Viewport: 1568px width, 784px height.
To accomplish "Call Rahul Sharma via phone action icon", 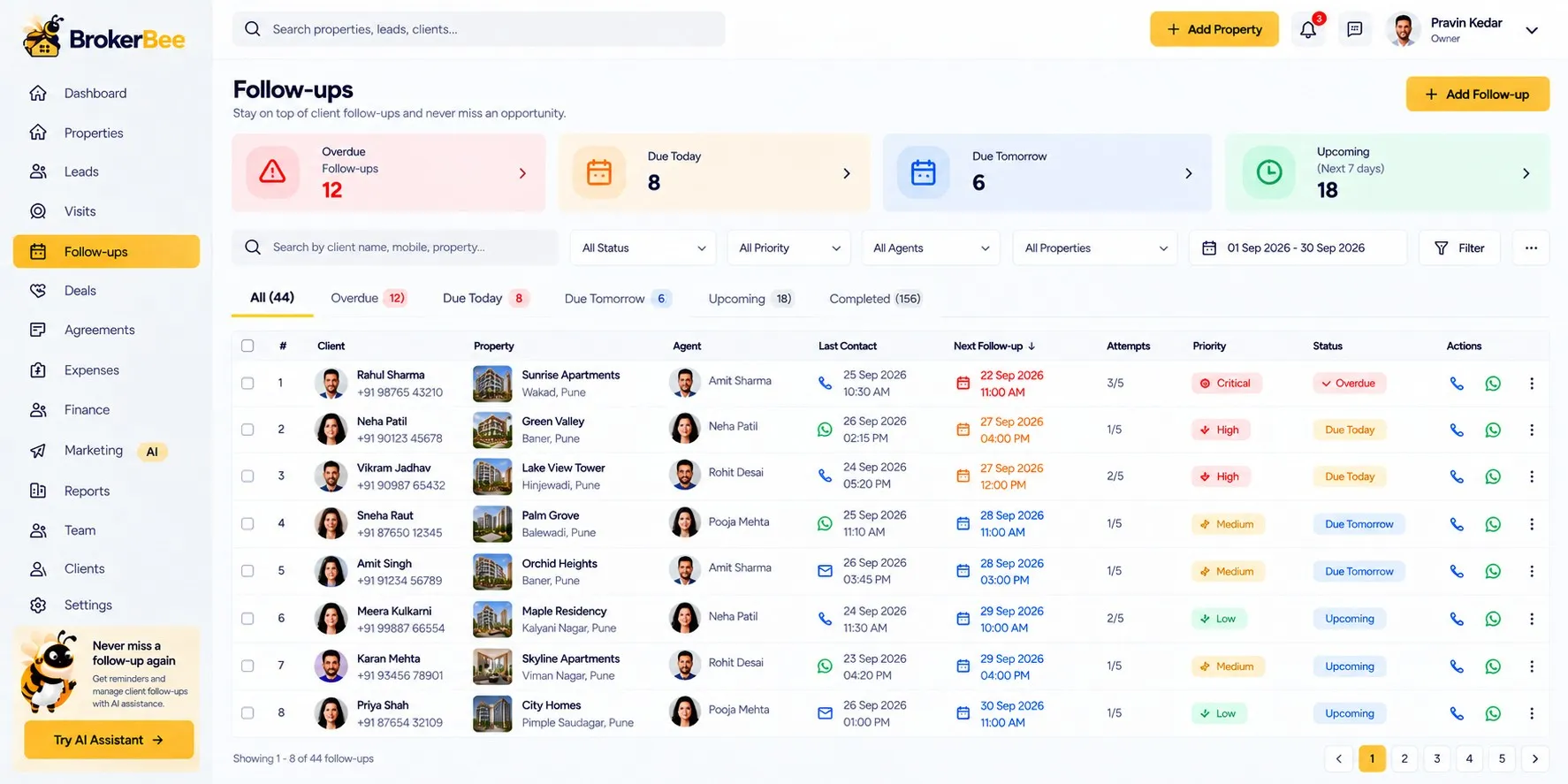I will point(1457,384).
